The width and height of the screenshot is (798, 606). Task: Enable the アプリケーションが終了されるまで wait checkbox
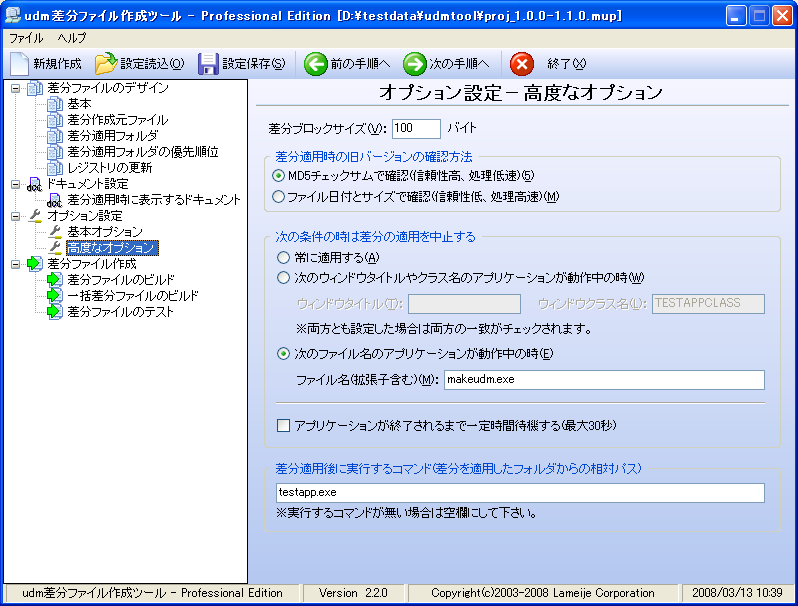click(x=283, y=425)
